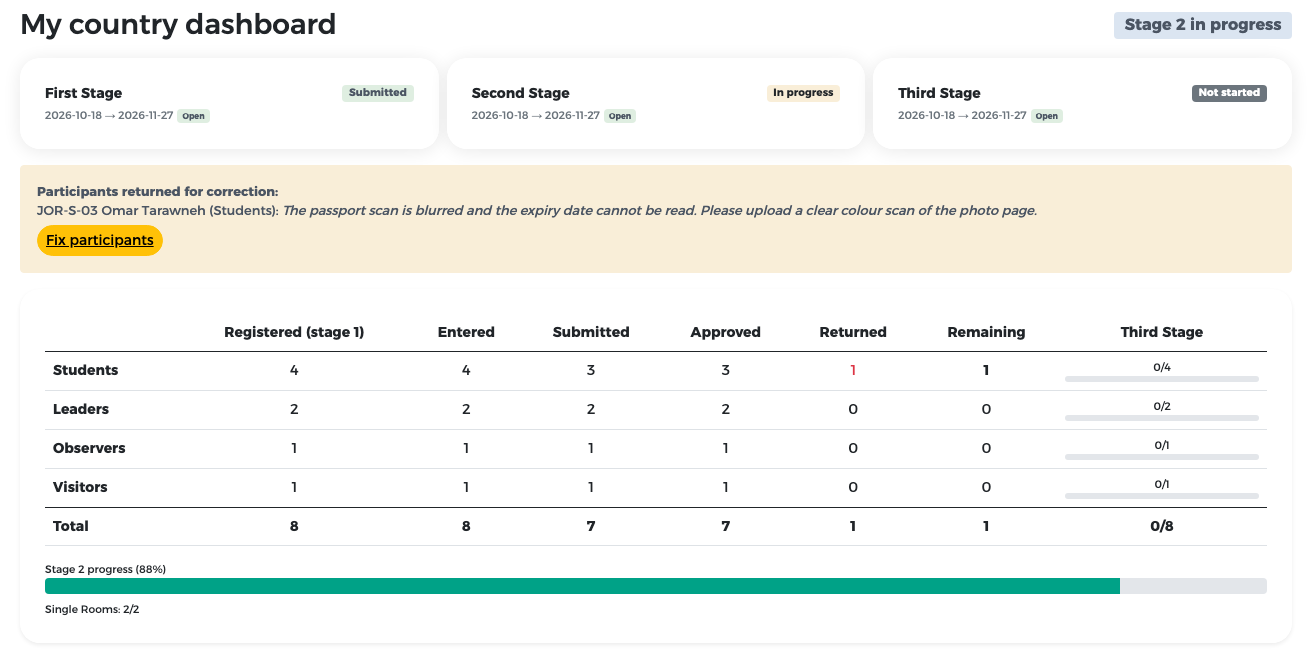Click the Open tag on Third Stage card
Viewport: 1312px width, 651px height.
1047,116
